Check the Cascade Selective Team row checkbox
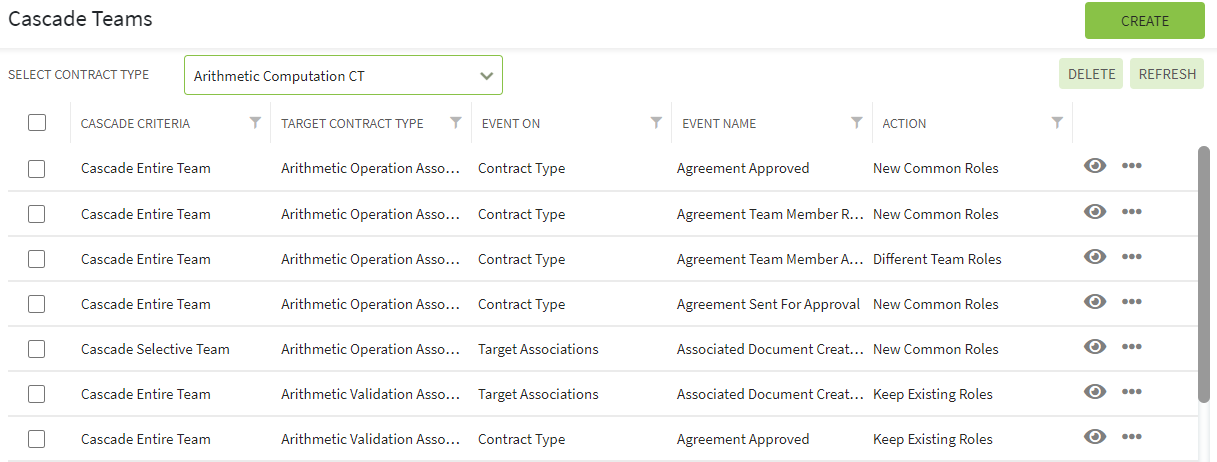 click(37, 349)
